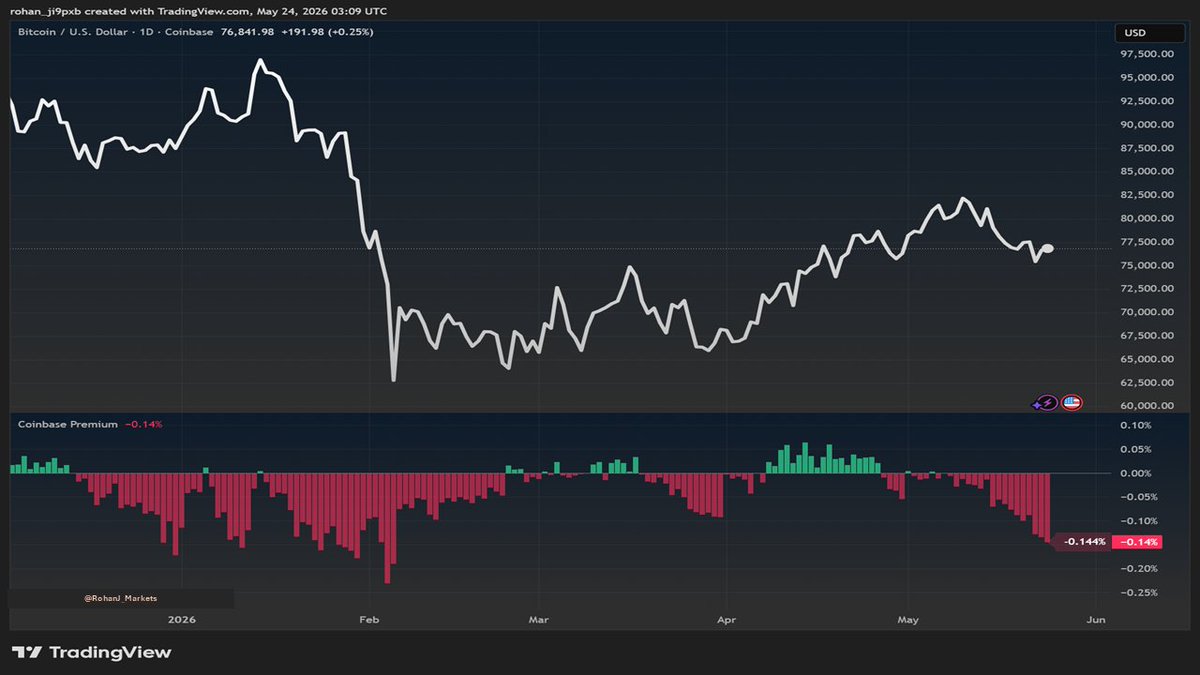Click the 92,500.00 price scale label

tap(1145, 101)
